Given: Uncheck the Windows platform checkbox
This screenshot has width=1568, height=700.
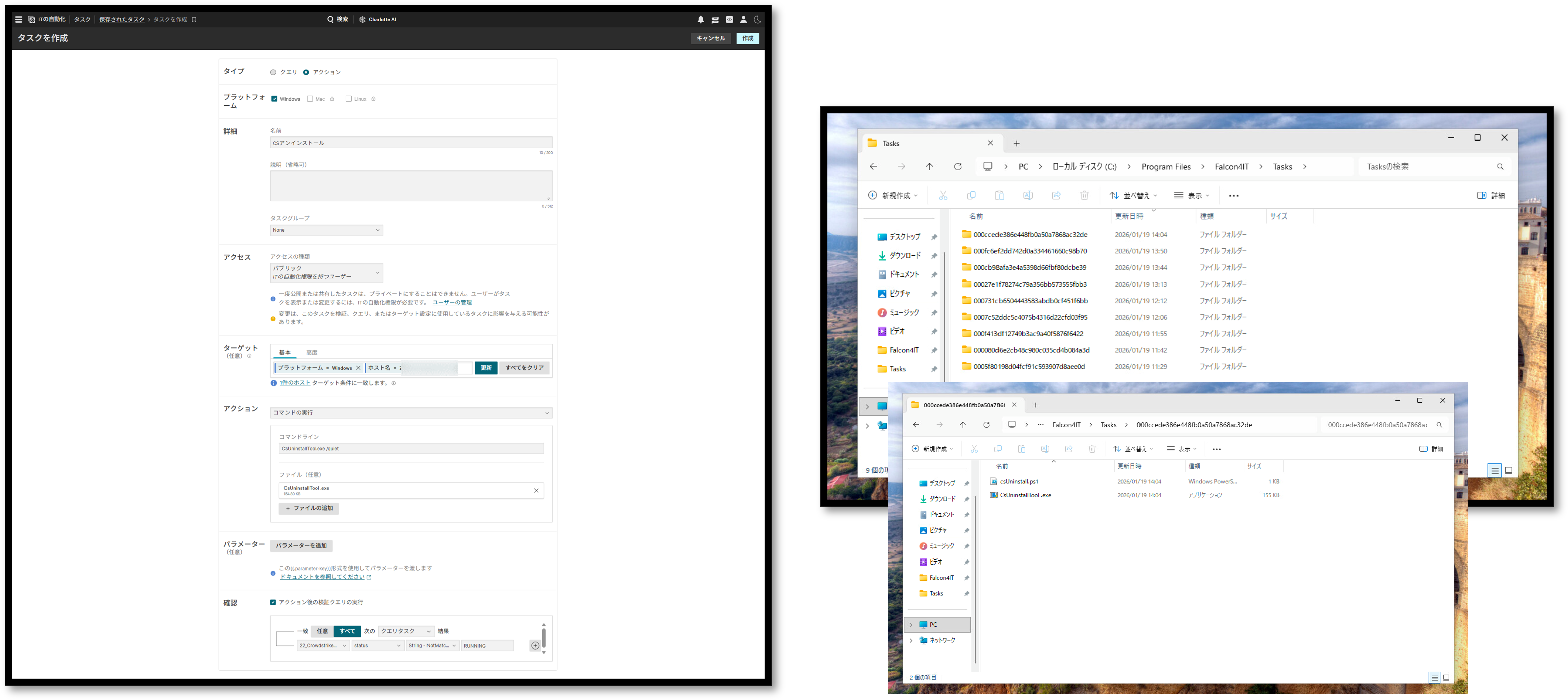Looking at the screenshot, I should click(x=274, y=99).
